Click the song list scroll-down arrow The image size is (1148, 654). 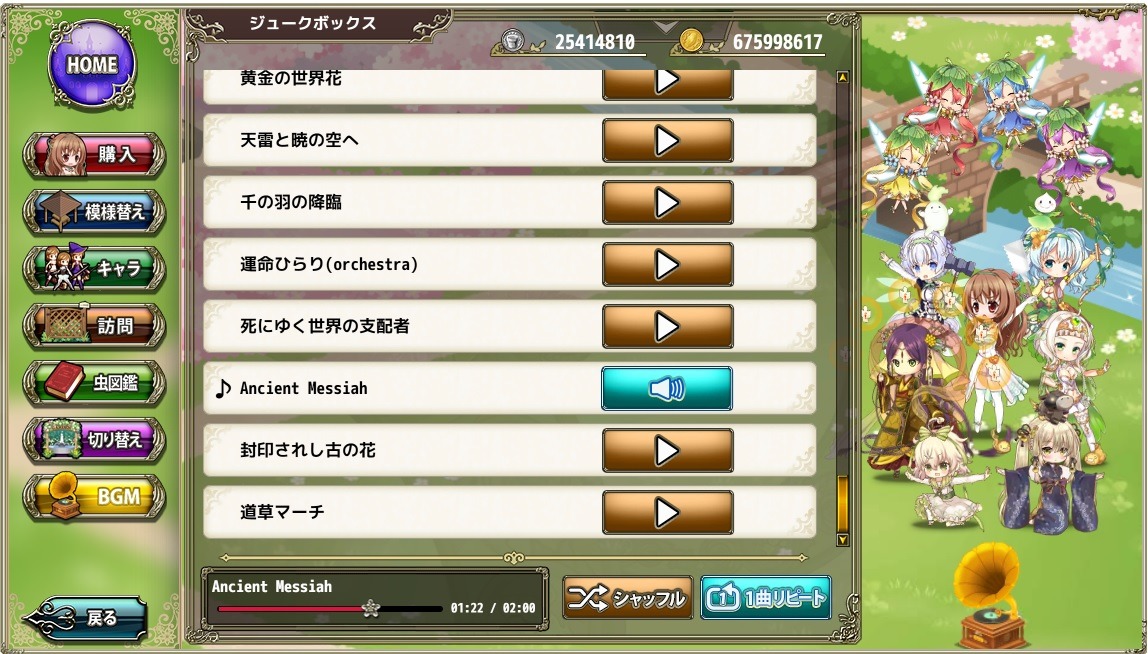843,540
